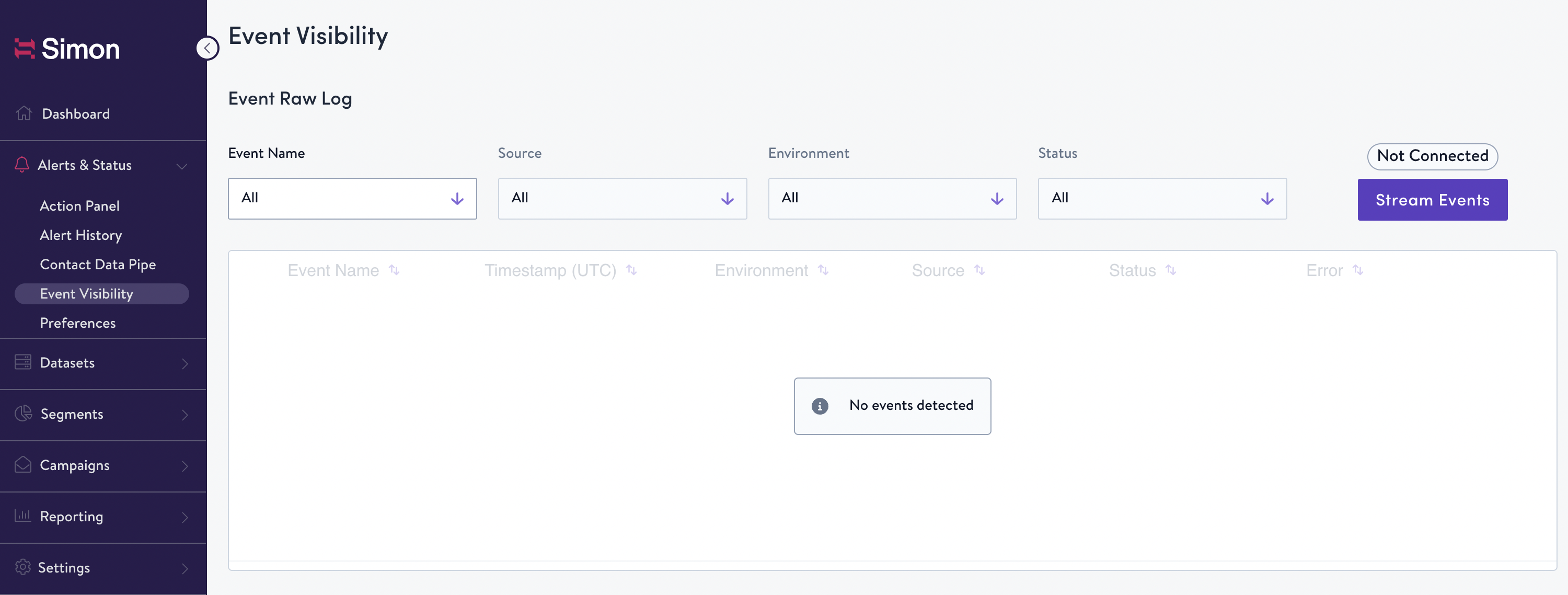Viewport: 1568px width, 595px height.
Task: Sort by Error column arrows
Action: tap(1357, 270)
